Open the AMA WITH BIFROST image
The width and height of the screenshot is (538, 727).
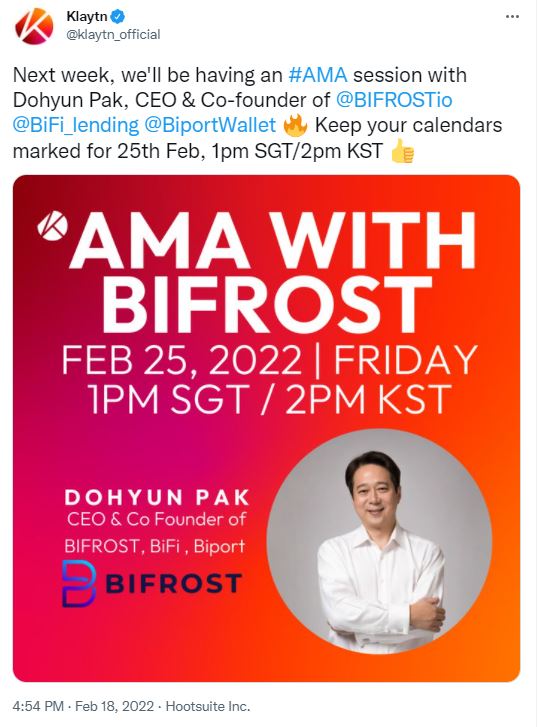266,428
